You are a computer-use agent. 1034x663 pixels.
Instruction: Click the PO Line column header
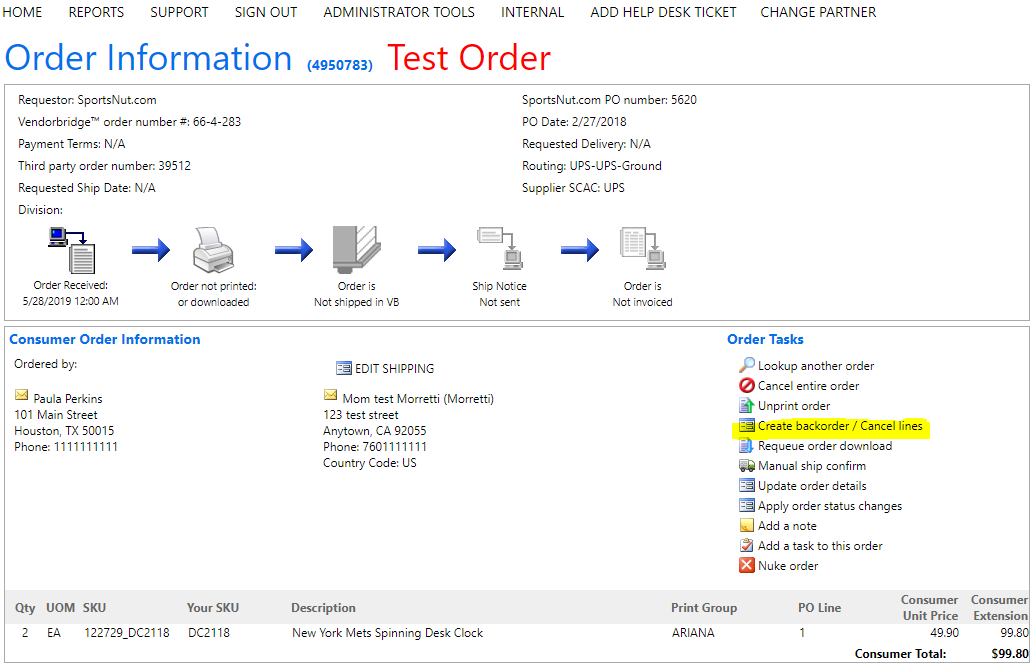[x=819, y=608]
